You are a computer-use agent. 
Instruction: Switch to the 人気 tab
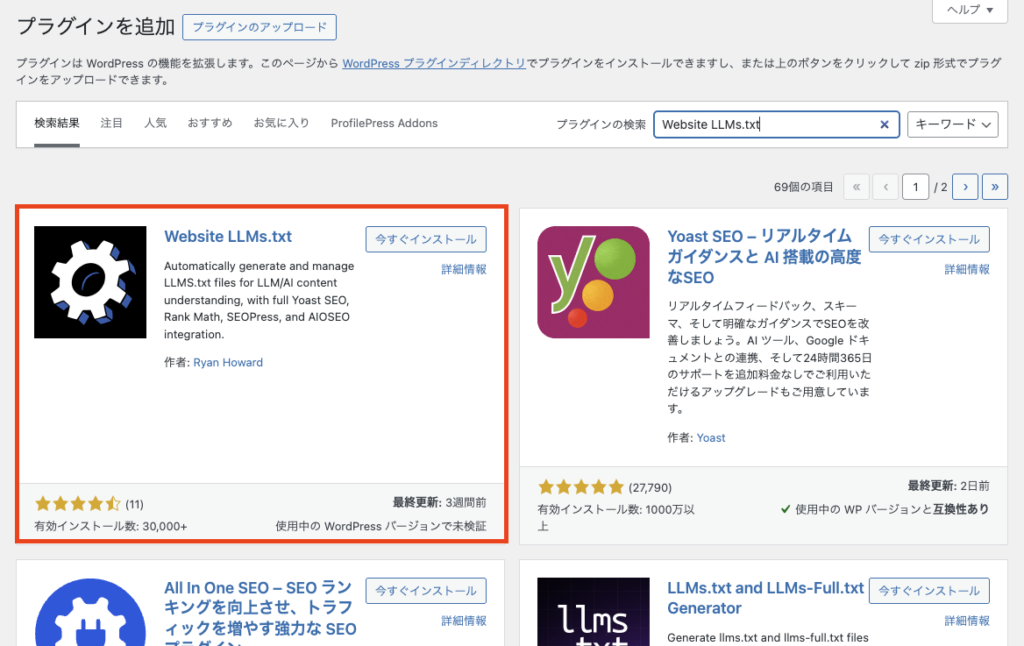pos(157,123)
